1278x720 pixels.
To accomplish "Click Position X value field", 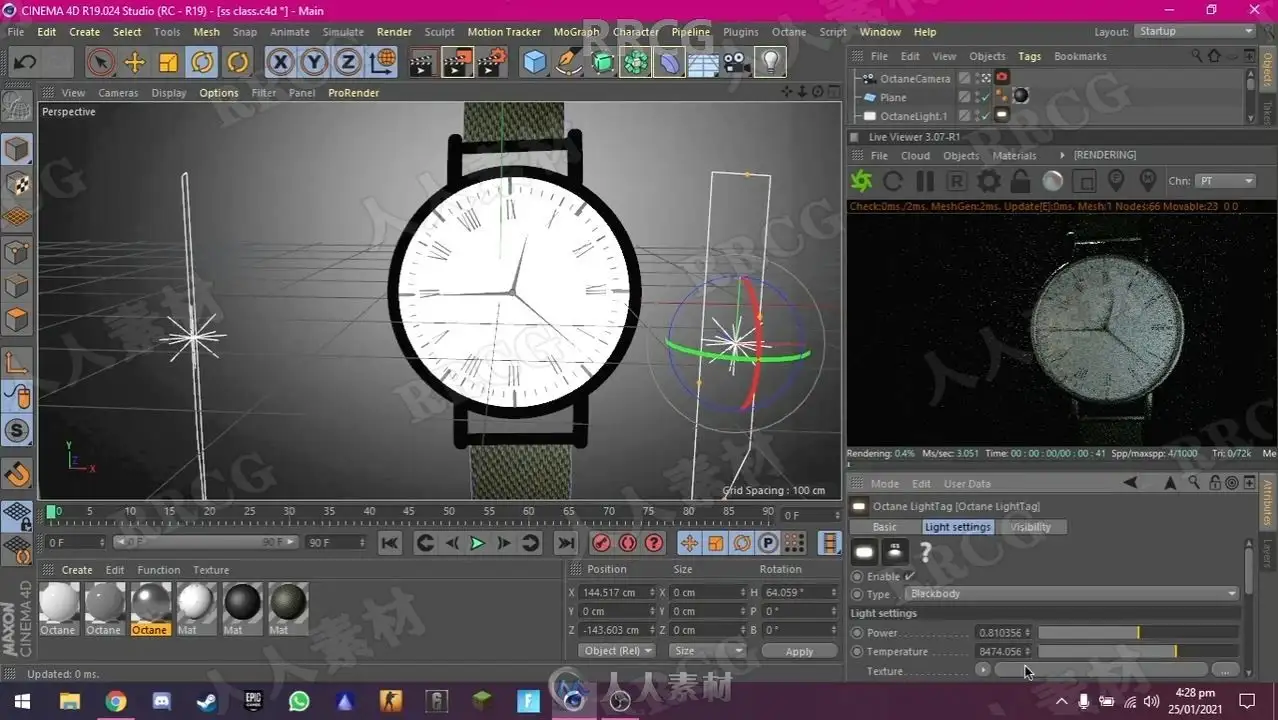I will (x=618, y=592).
